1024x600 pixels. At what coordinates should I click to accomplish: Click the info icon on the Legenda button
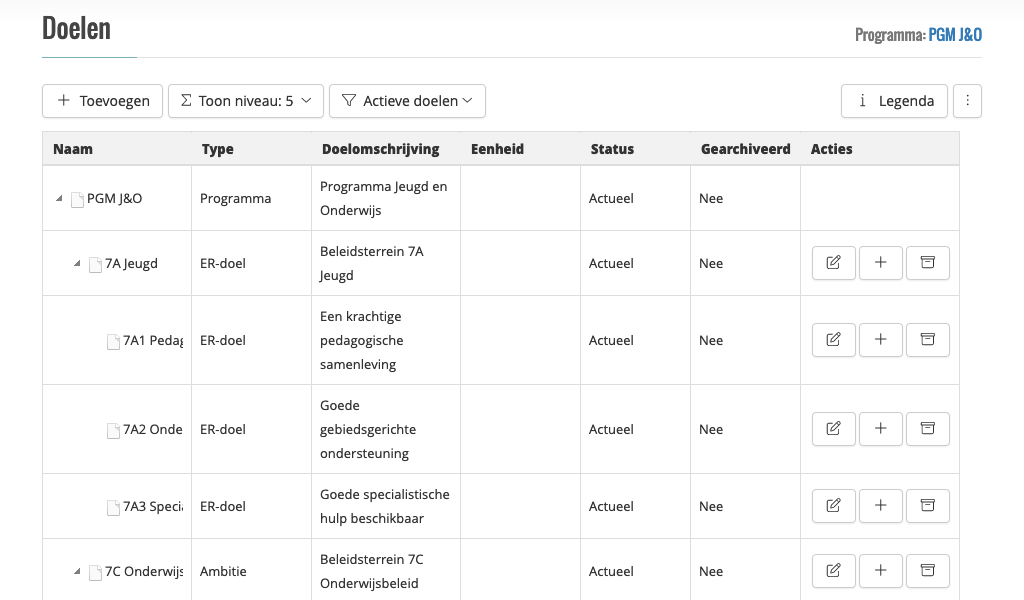pyautogui.click(x=865, y=100)
